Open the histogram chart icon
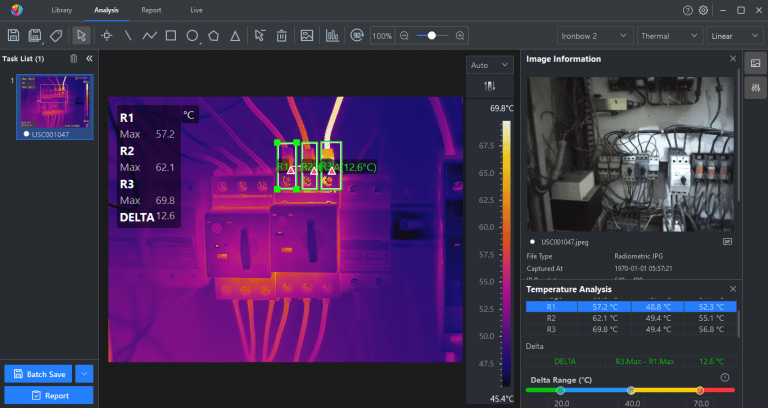Image resolution: width=768 pixels, height=408 pixels. tap(331, 35)
